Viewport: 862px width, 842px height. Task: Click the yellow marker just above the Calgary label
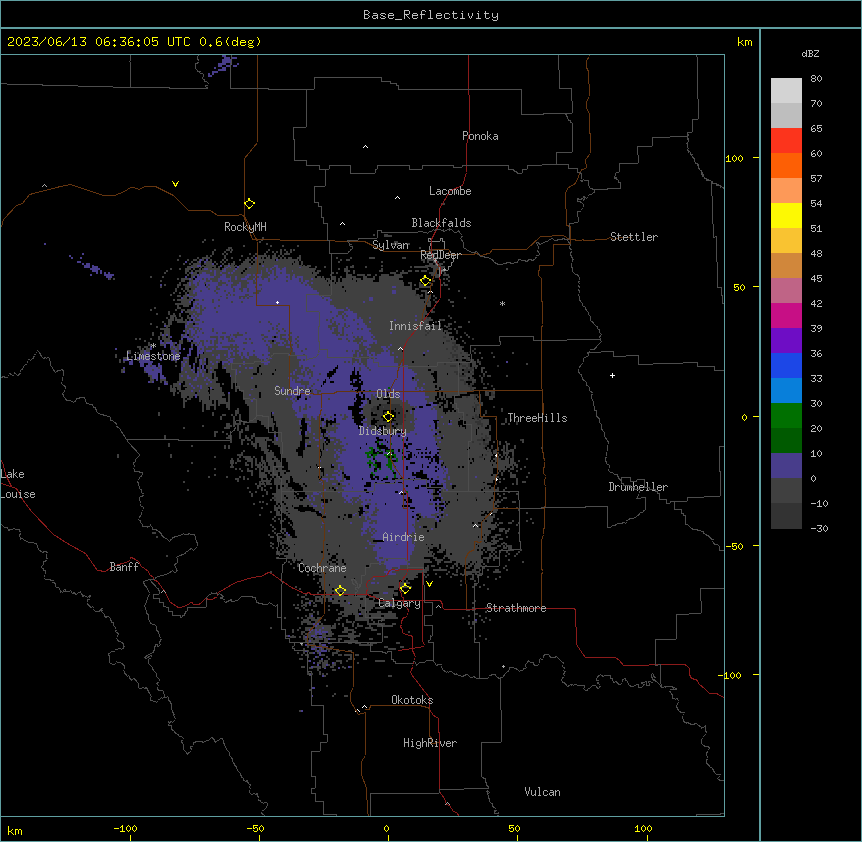[405, 589]
